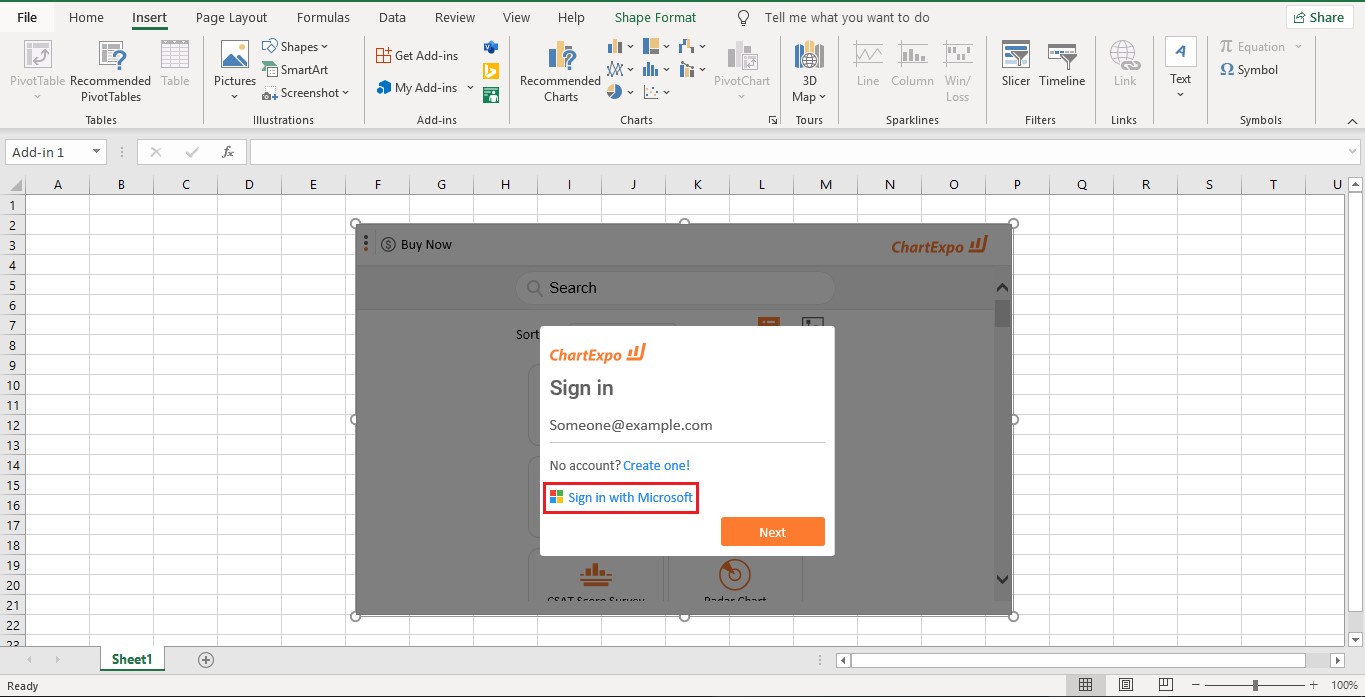Screen dimensions: 1365x697
Task: Open the View tab
Action: click(516, 17)
